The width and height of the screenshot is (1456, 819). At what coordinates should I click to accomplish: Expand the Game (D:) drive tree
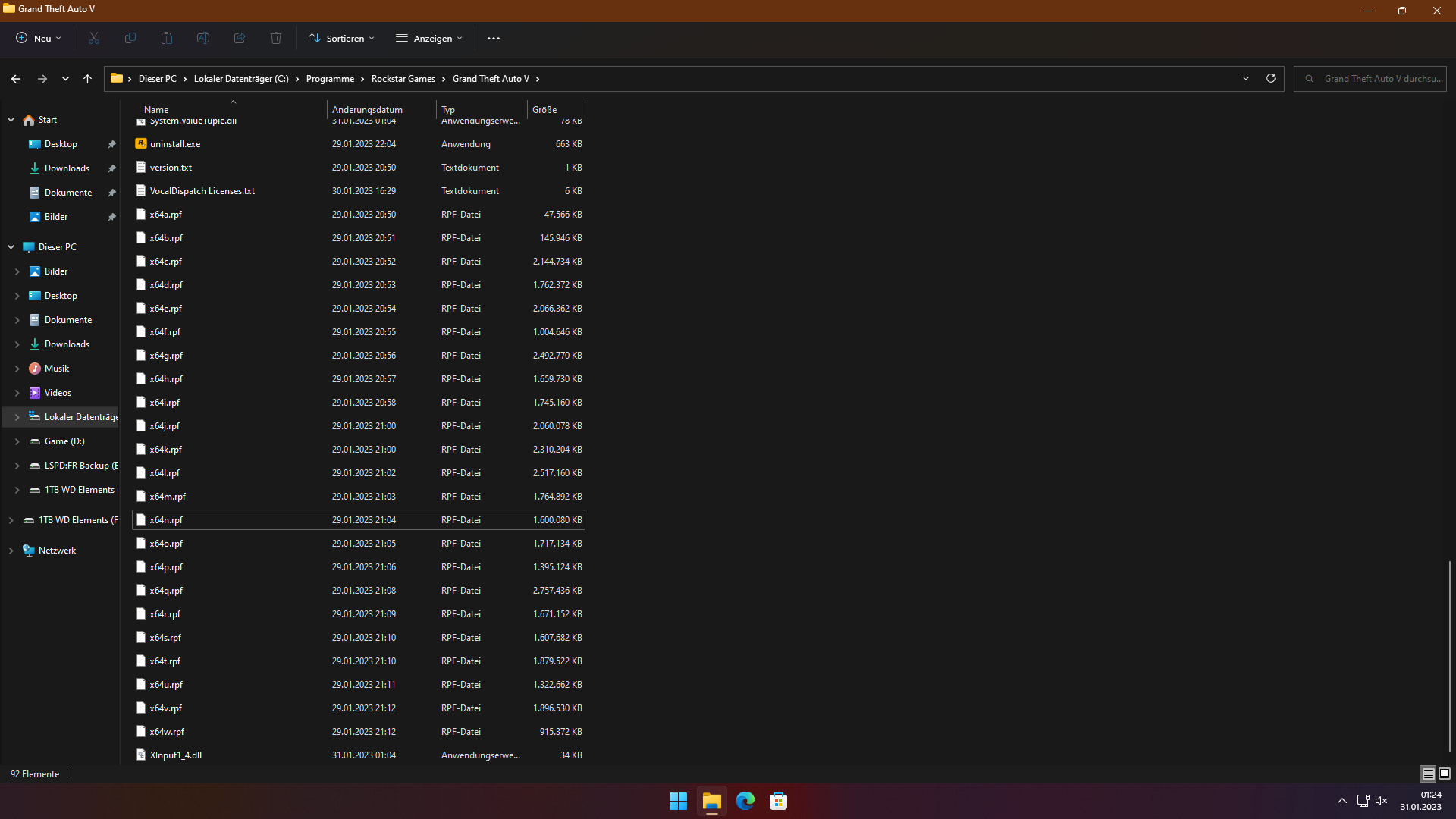[x=17, y=441]
